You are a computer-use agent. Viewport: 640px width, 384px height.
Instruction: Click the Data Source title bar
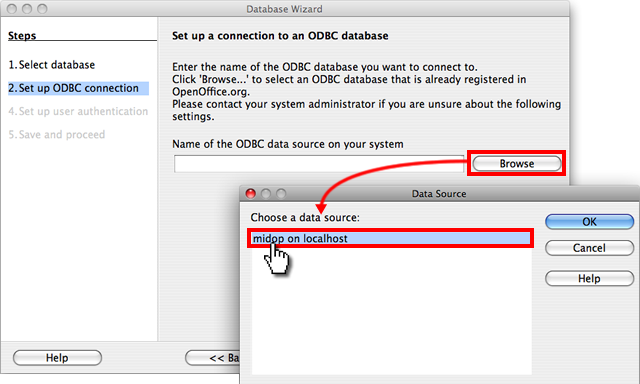coord(439,193)
